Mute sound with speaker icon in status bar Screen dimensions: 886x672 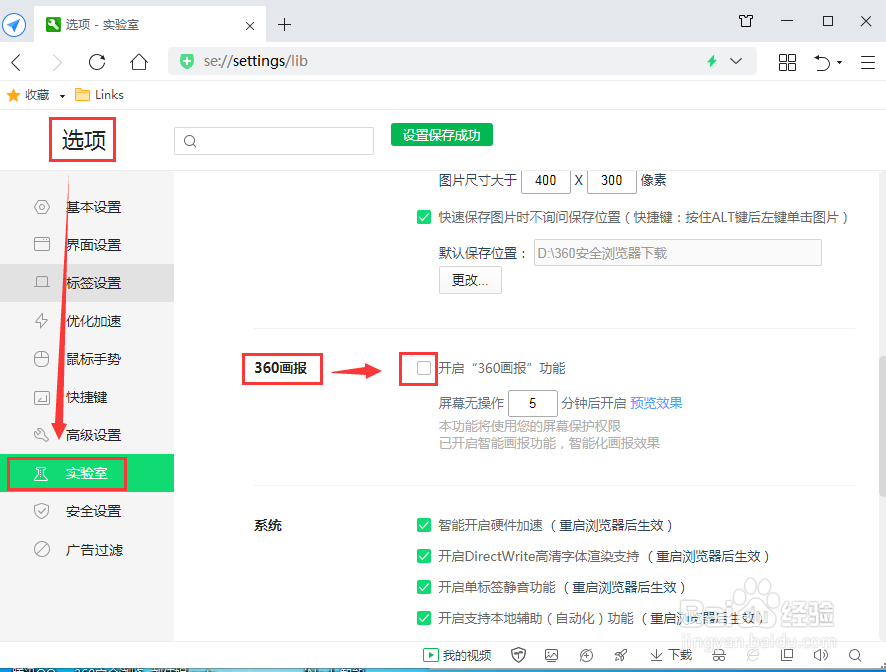pos(820,655)
